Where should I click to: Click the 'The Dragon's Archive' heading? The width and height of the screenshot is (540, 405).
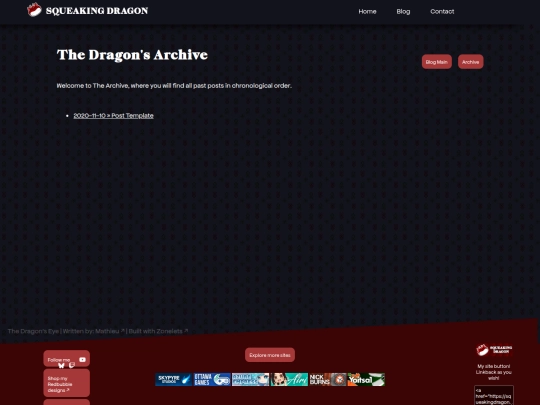coord(132,55)
